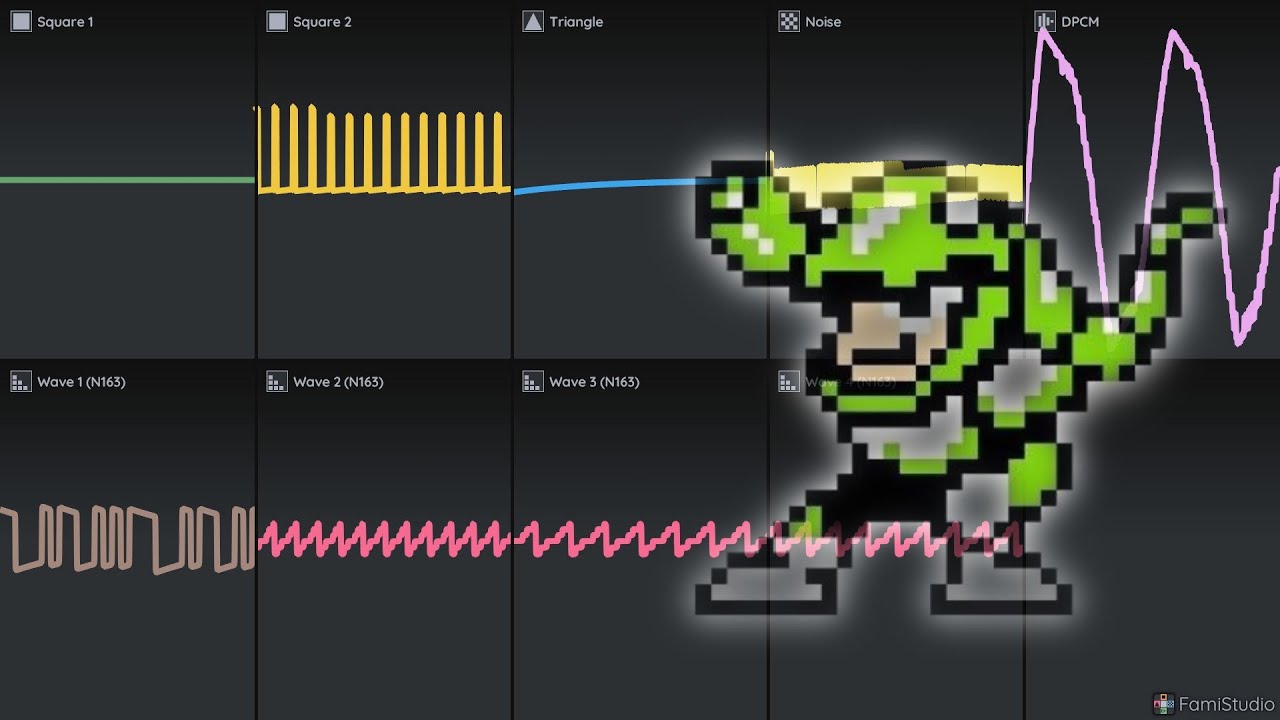Click the FamiStudio logo icon
Viewport: 1280px width, 720px height.
click(1163, 704)
